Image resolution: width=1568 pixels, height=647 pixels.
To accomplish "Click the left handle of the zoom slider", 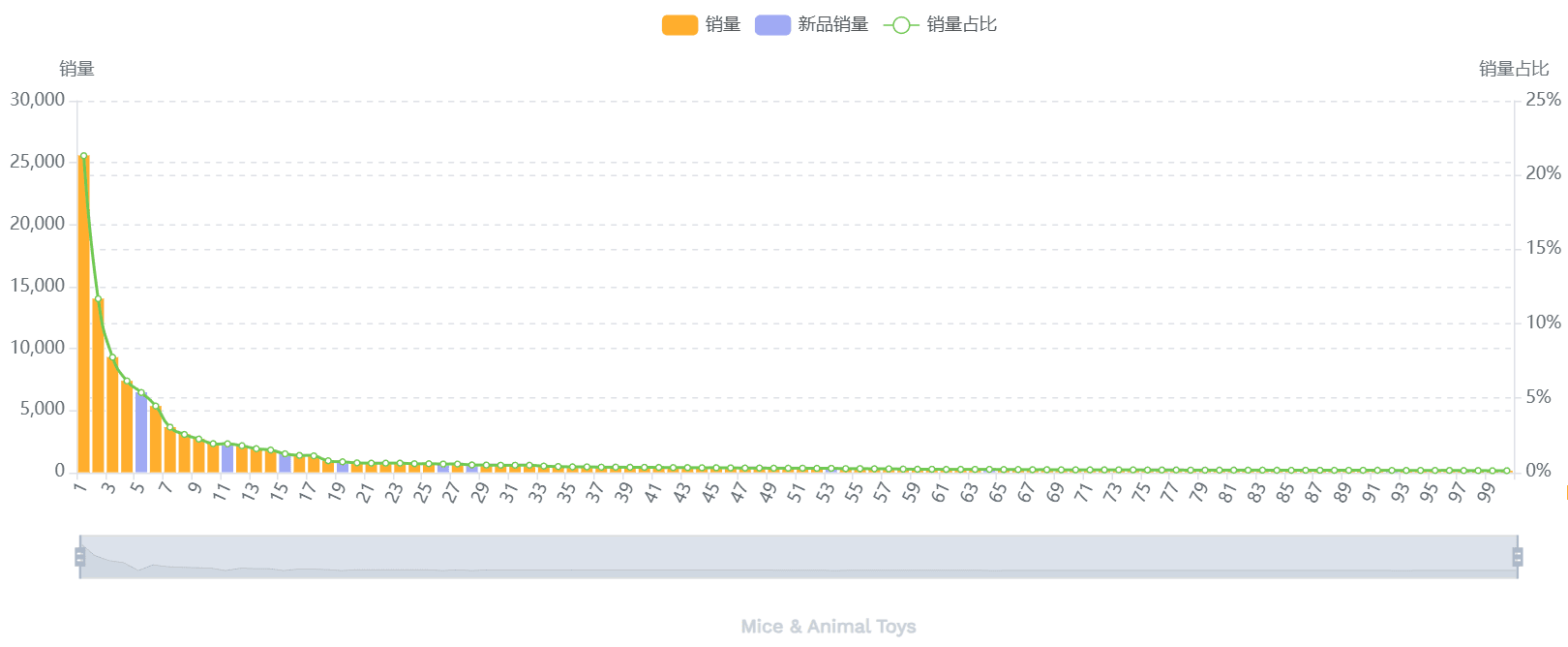I will [80, 557].
